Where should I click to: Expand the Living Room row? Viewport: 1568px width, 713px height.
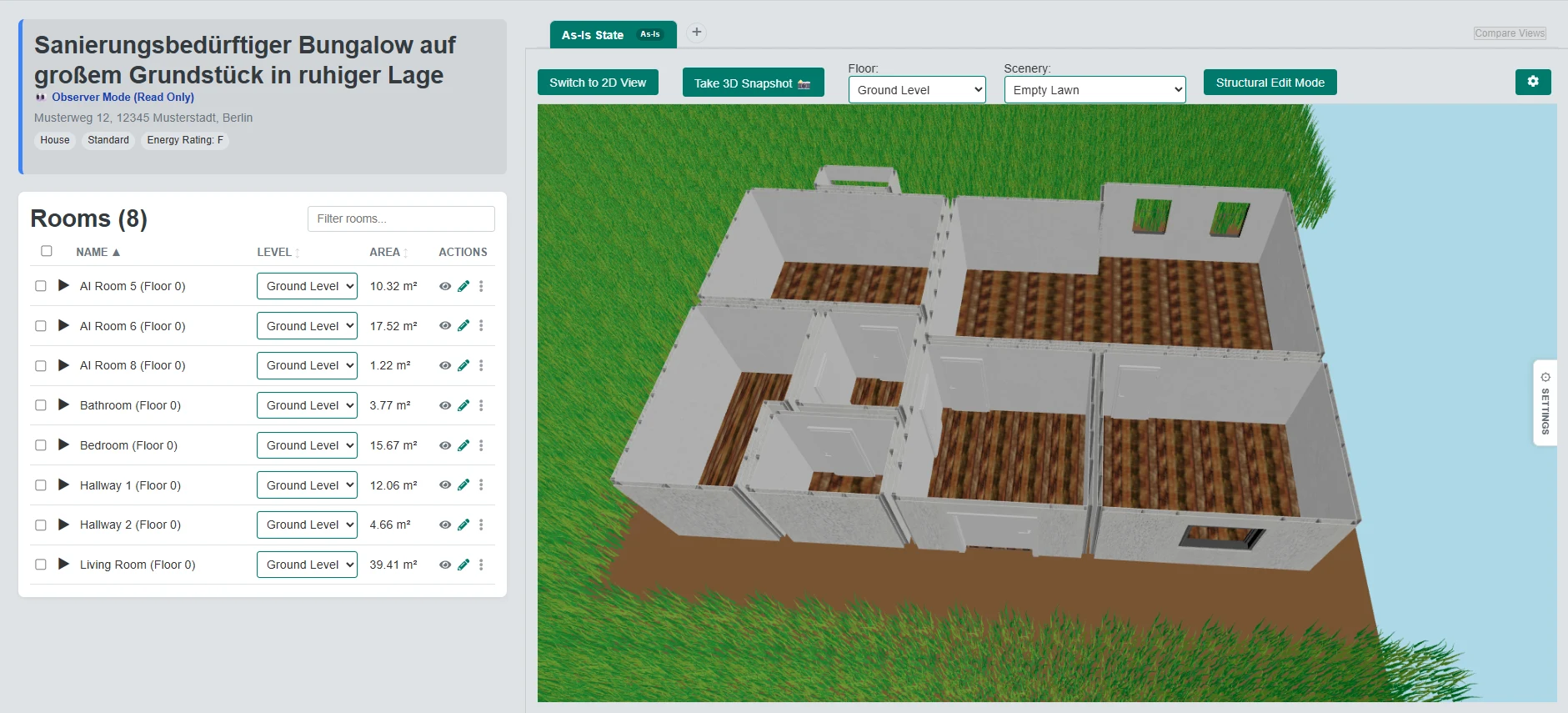pyautogui.click(x=63, y=564)
